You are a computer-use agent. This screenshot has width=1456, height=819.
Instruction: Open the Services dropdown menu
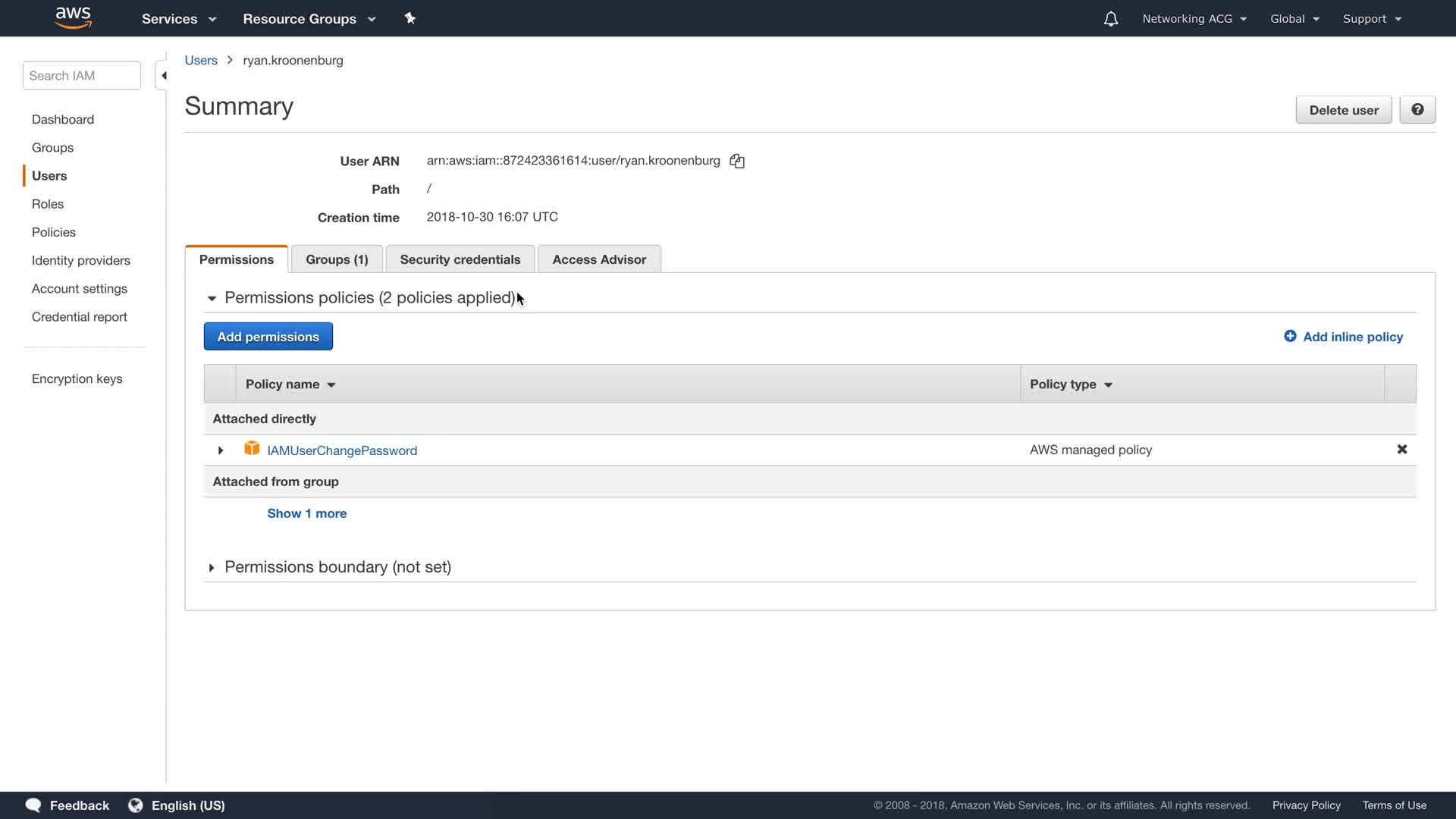point(179,19)
